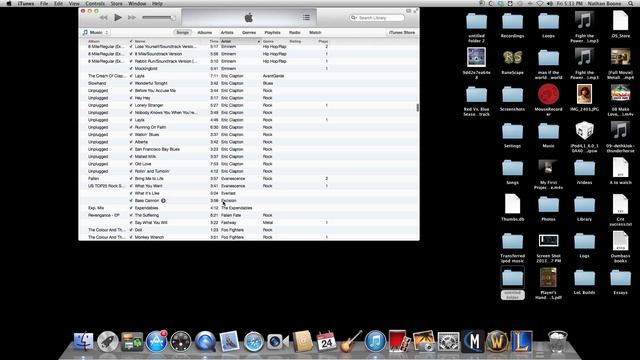Sort by the Plays column header

(x=323, y=41)
